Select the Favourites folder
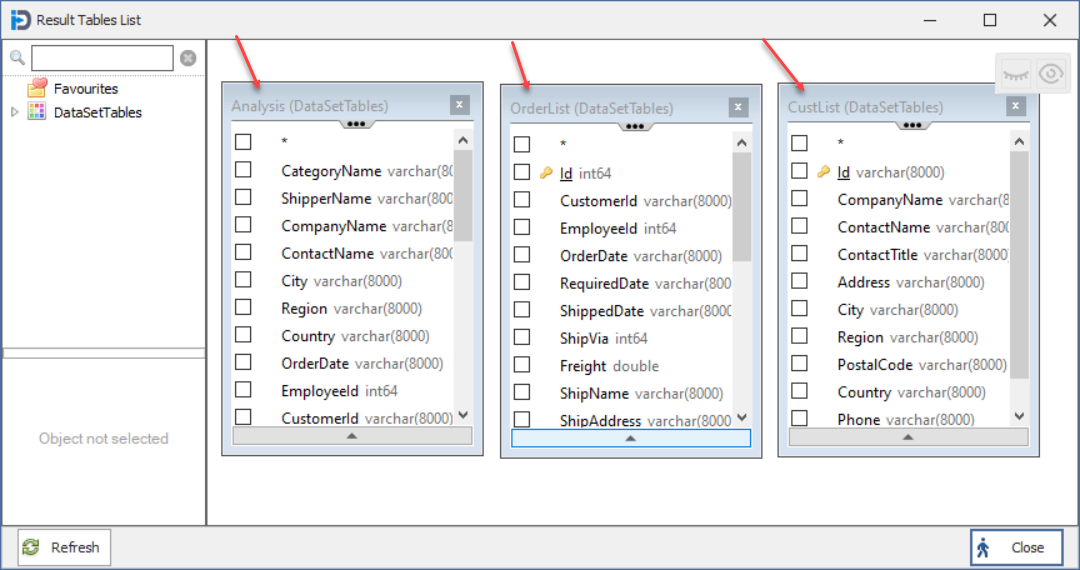Screen dimensions: 1080x570 (x=85, y=89)
